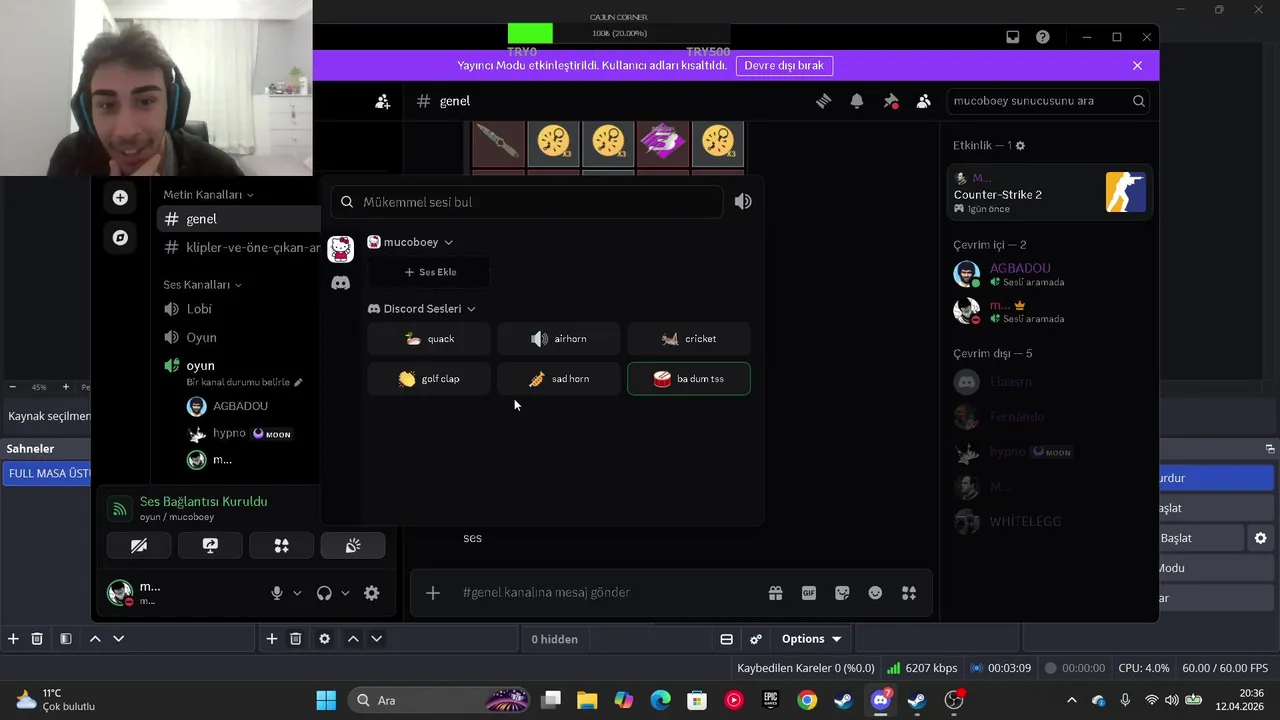
Task: Open OBS source properties gear icon
Action: (x=324, y=639)
